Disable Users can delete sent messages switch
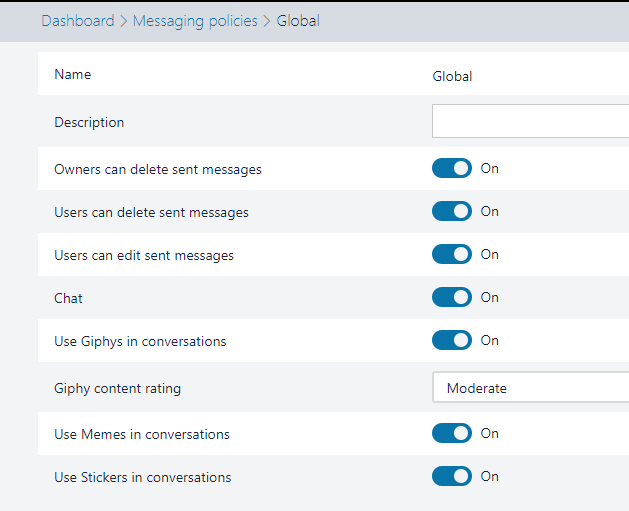Image resolution: width=629 pixels, height=511 pixels. pyautogui.click(x=452, y=211)
